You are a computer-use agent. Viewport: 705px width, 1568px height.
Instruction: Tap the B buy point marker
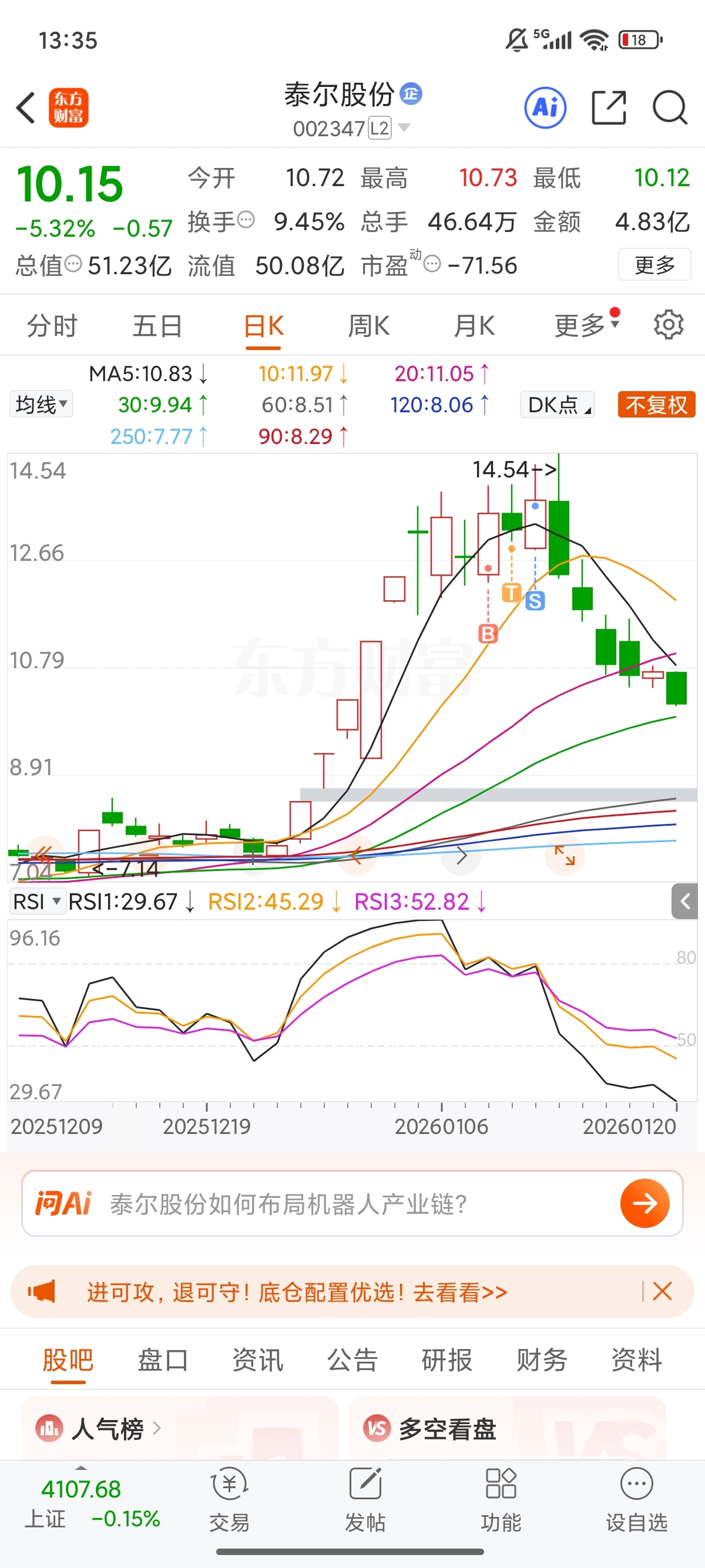click(x=488, y=634)
